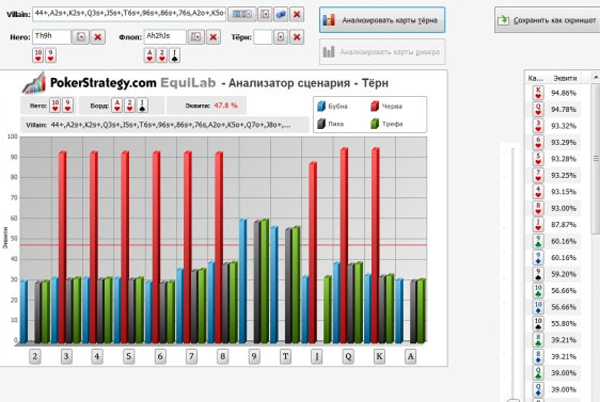
Task: Clear Hero cards with red X
Action: 98,37
